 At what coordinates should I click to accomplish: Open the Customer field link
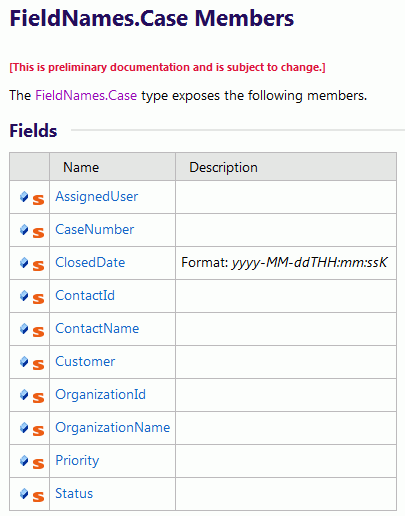pyautogui.click(x=85, y=361)
